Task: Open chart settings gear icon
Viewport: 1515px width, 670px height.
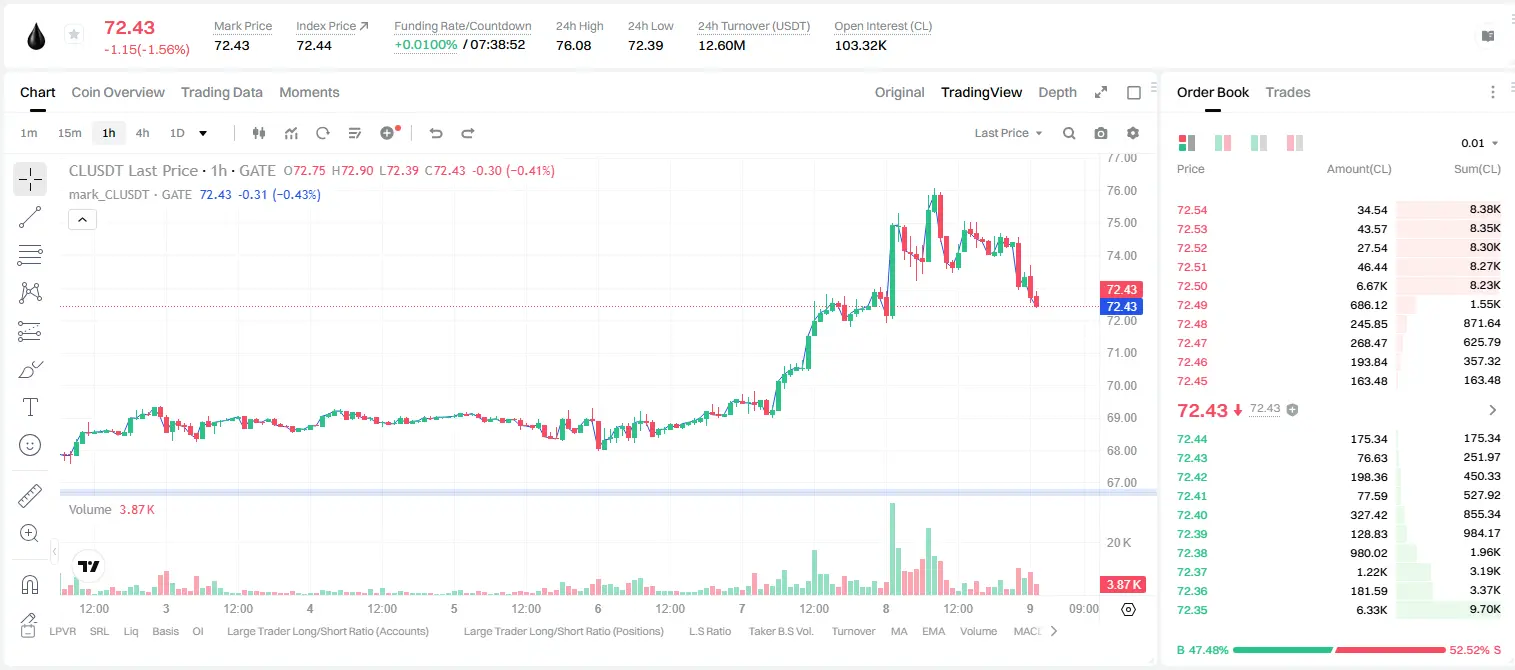Action: click(x=1133, y=133)
